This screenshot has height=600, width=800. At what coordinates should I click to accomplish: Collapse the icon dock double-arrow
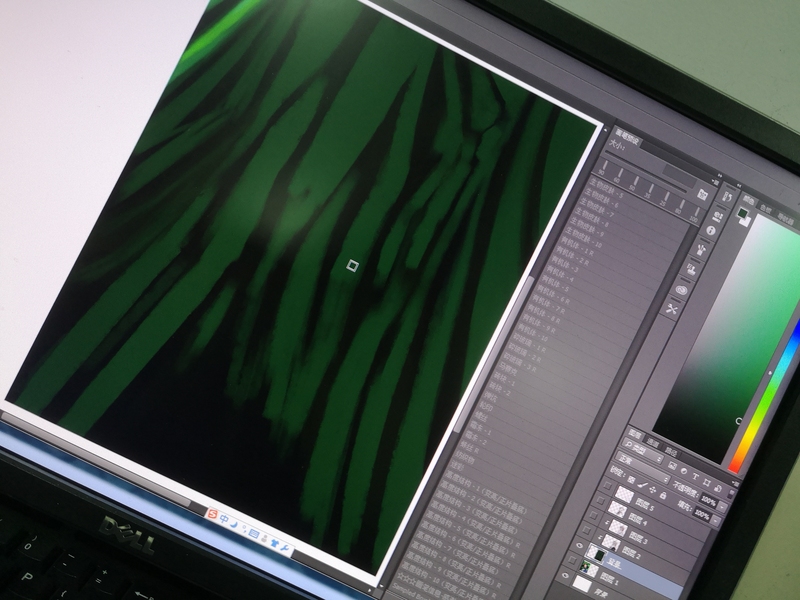pos(739,185)
